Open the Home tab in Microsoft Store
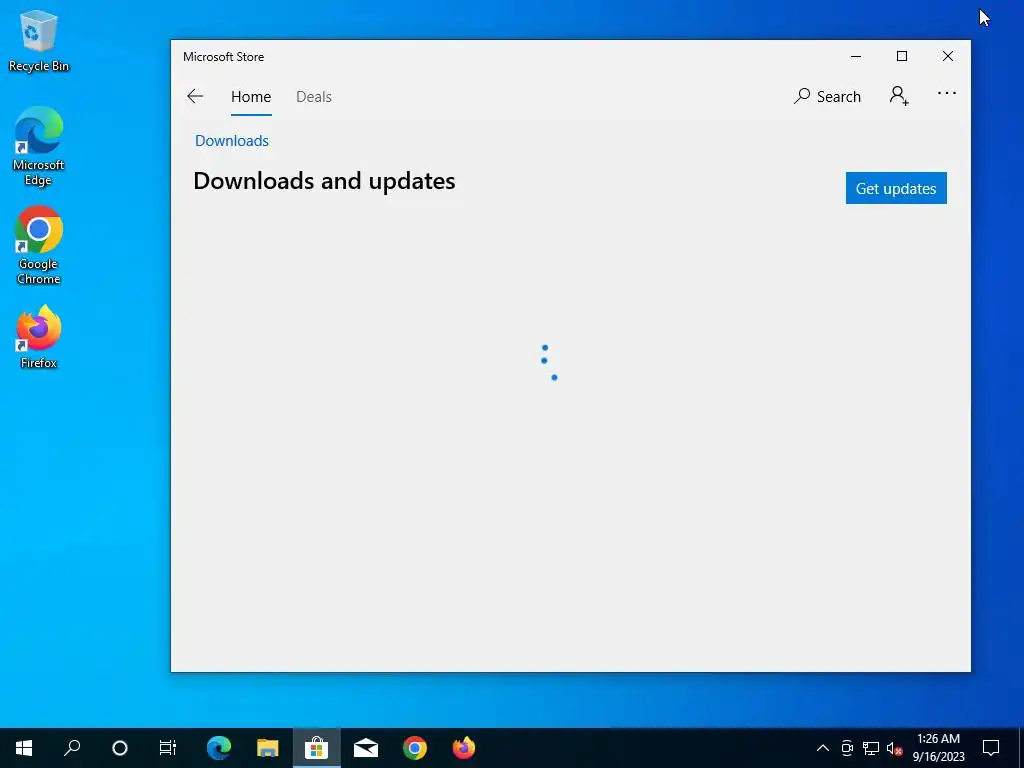Viewport: 1024px width, 768px height. click(251, 97)
